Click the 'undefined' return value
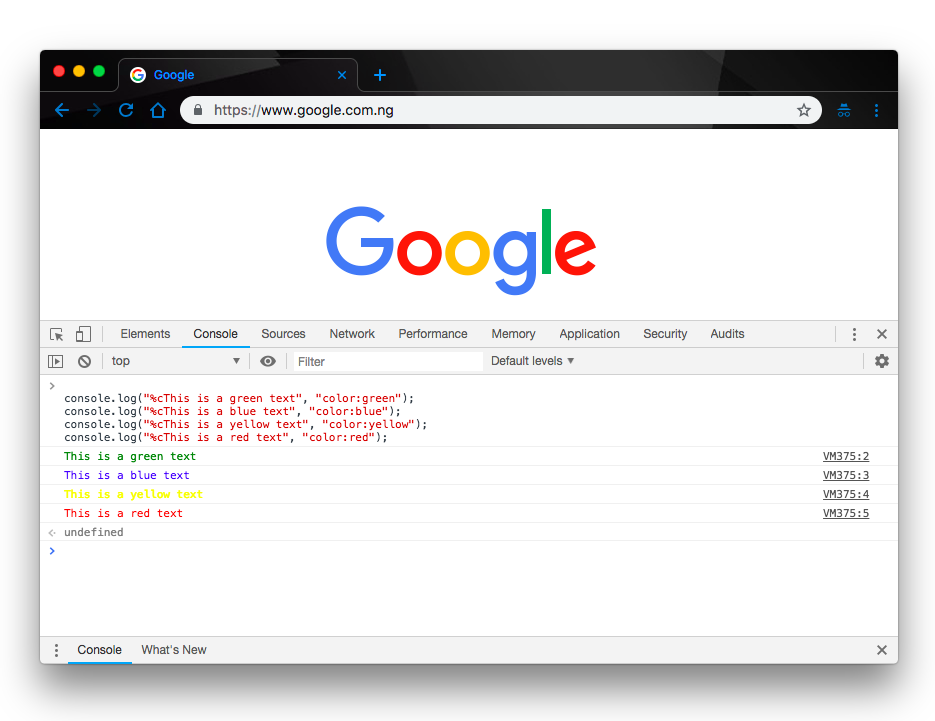The image size is (935, 721). click(94, 532)
